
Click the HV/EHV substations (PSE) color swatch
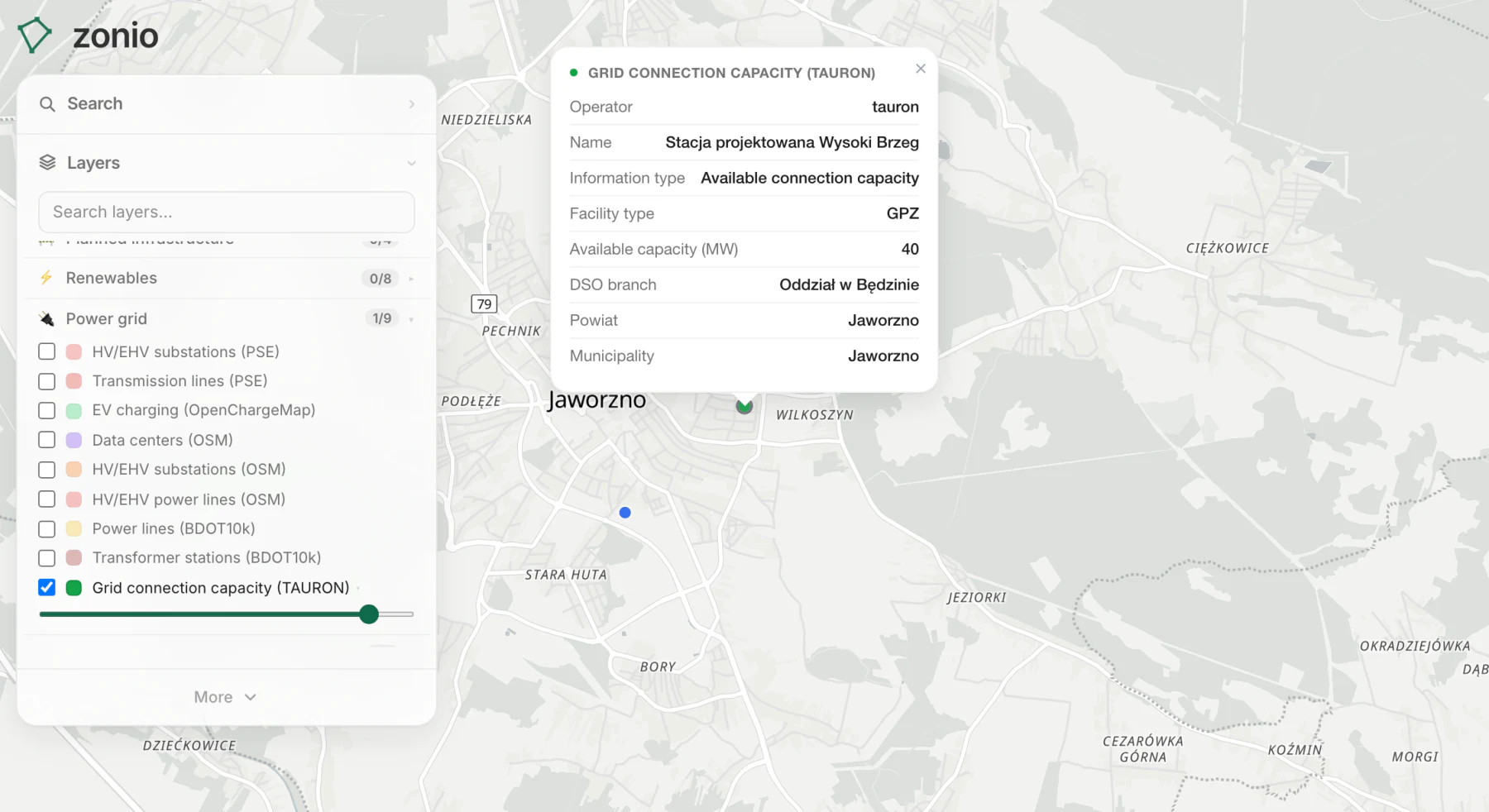click(74, 351)
